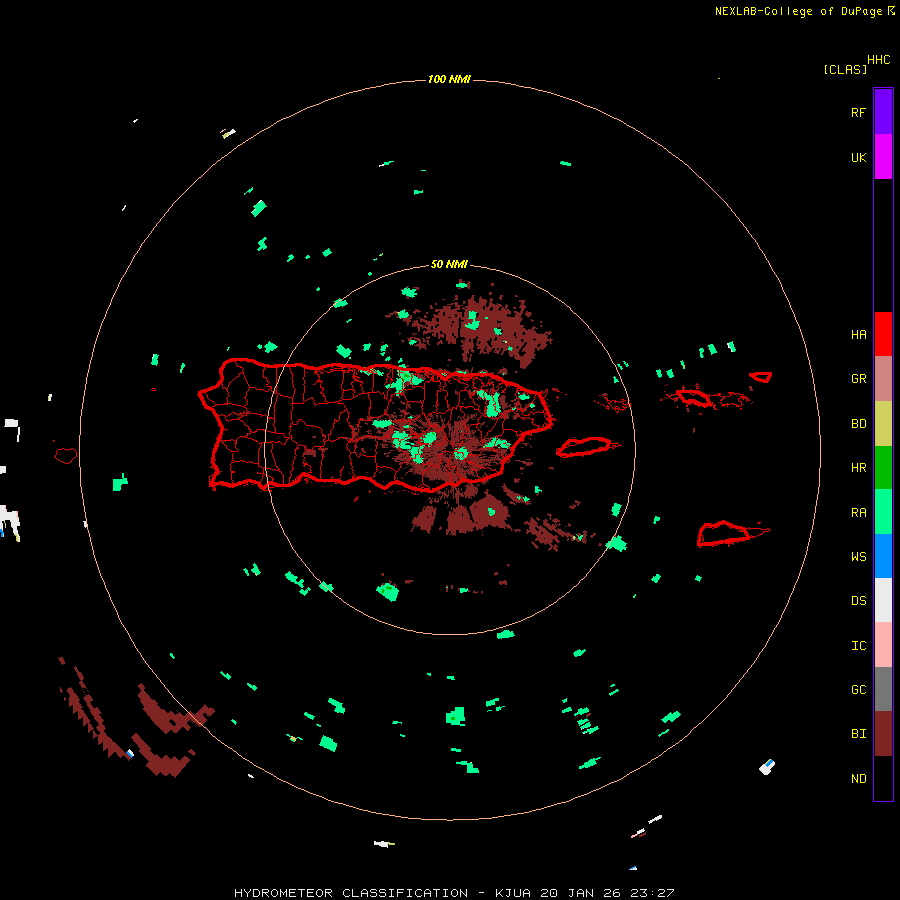Click the IC legend label

(x=858, y=645)
